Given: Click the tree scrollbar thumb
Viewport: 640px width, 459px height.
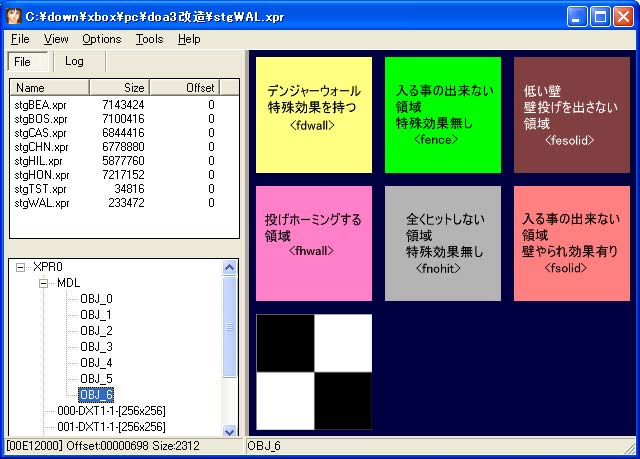Looking at the screenshot, I should click(x=229, y=327).
